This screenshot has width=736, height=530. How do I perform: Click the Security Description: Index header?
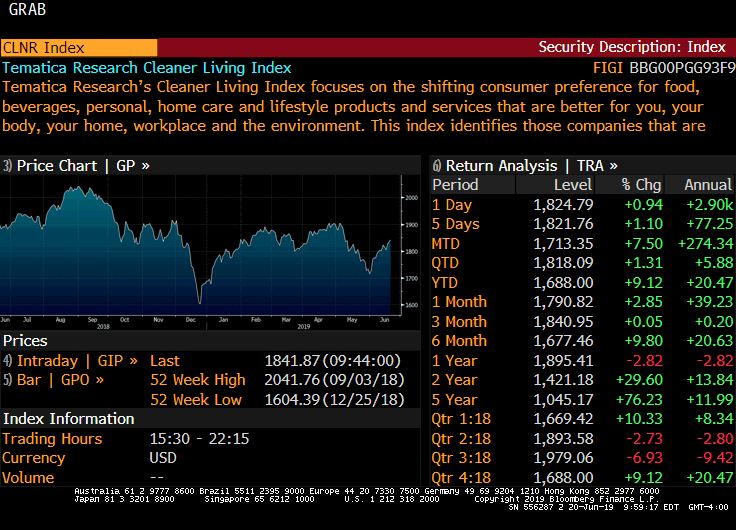632,47
